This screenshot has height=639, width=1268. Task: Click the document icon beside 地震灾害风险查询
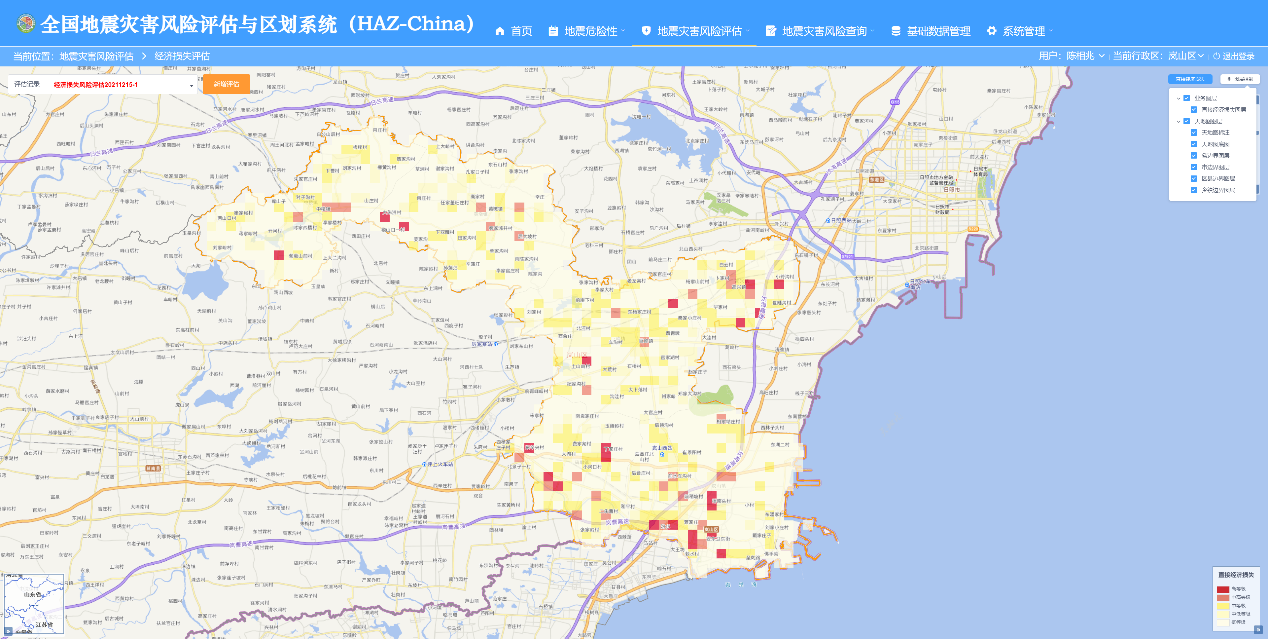click(x=771, y=31)
